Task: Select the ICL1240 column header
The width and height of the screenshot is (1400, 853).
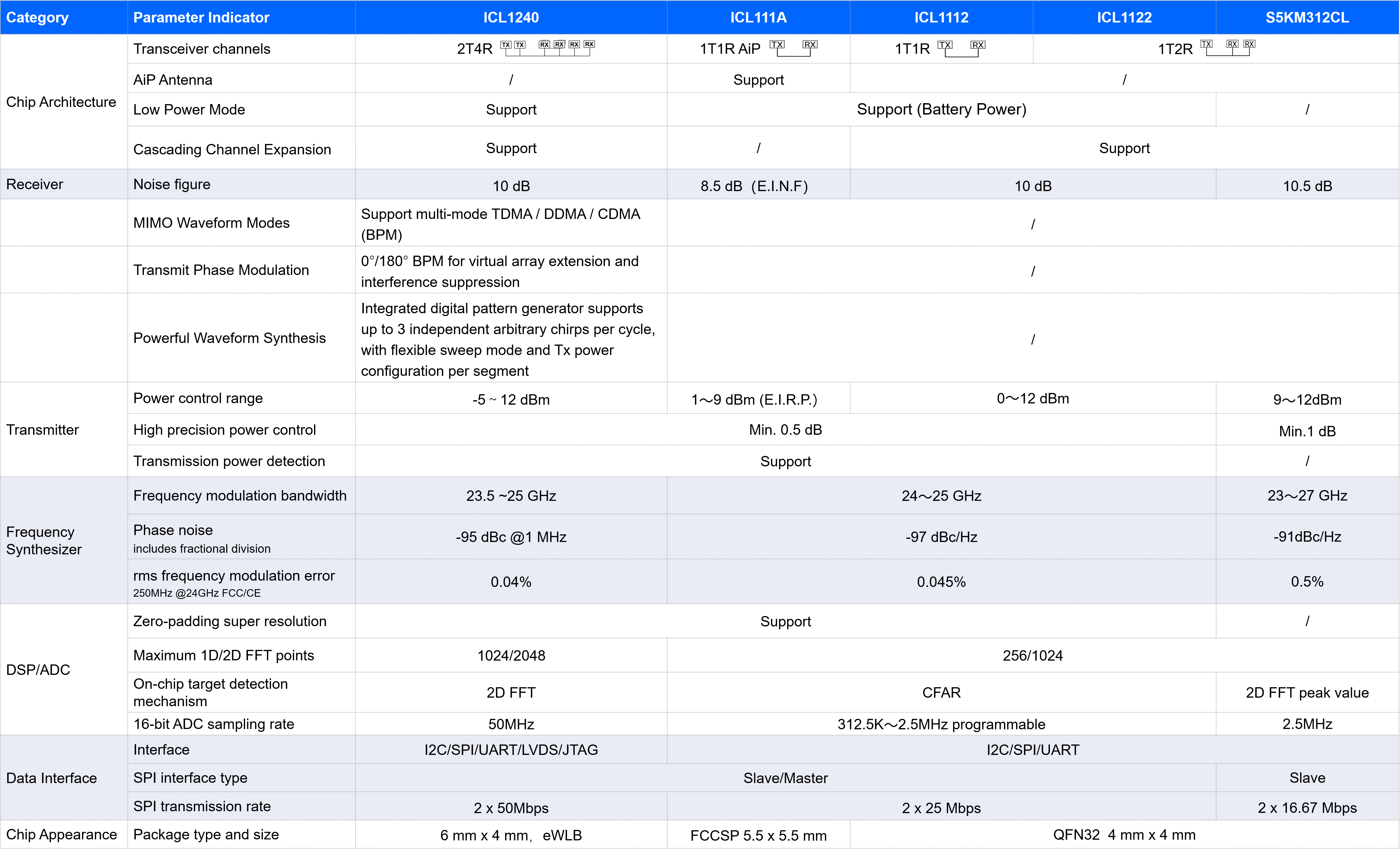Action: [x=511, y=17]
